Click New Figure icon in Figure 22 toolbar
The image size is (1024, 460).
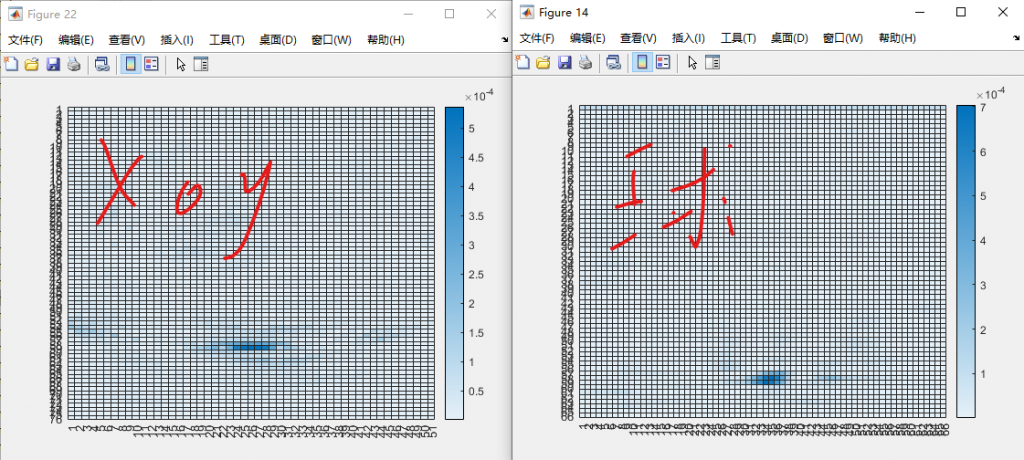coord(12,65)
